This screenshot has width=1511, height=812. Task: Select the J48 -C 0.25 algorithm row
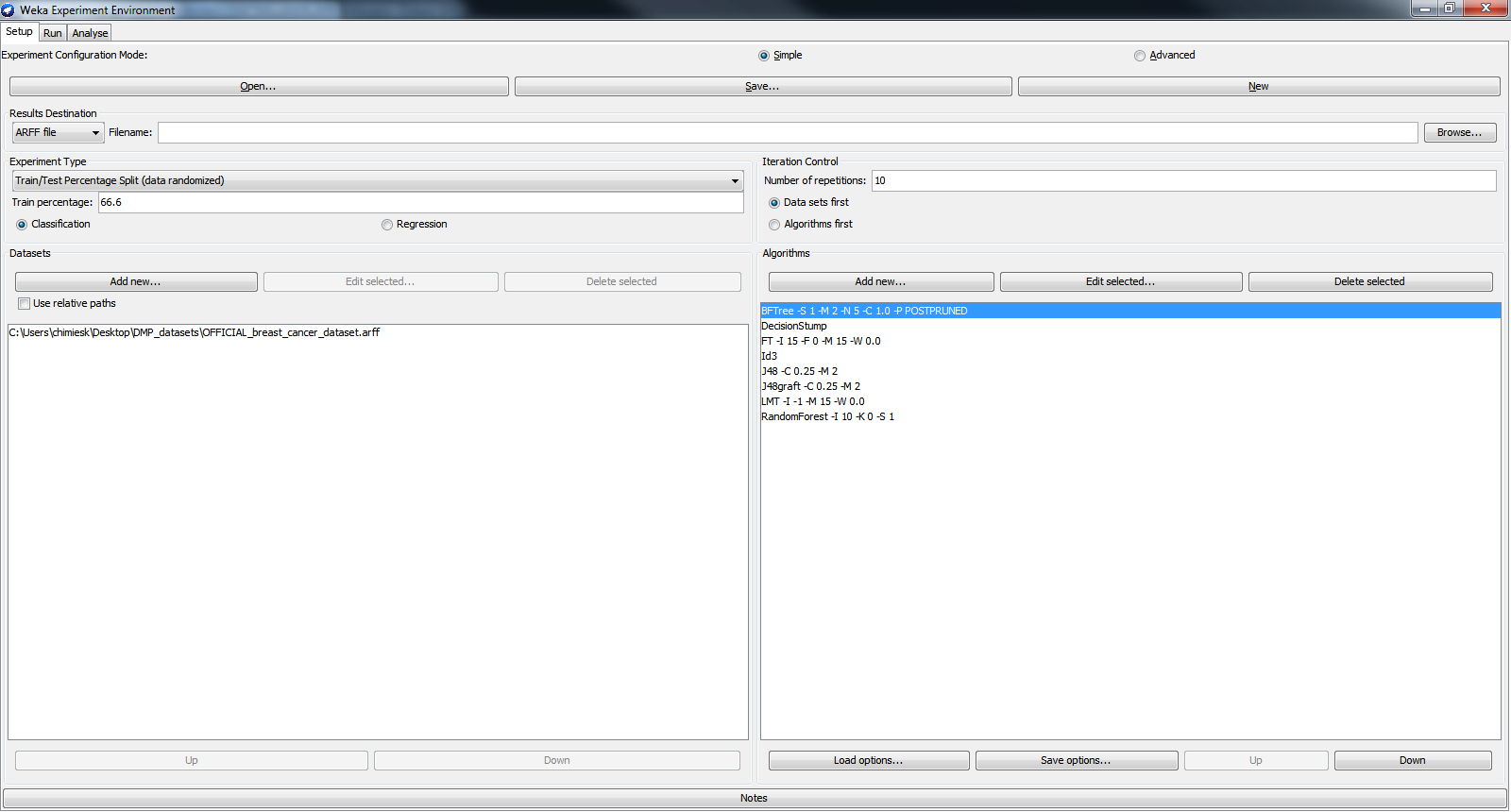click(1130, 371)
